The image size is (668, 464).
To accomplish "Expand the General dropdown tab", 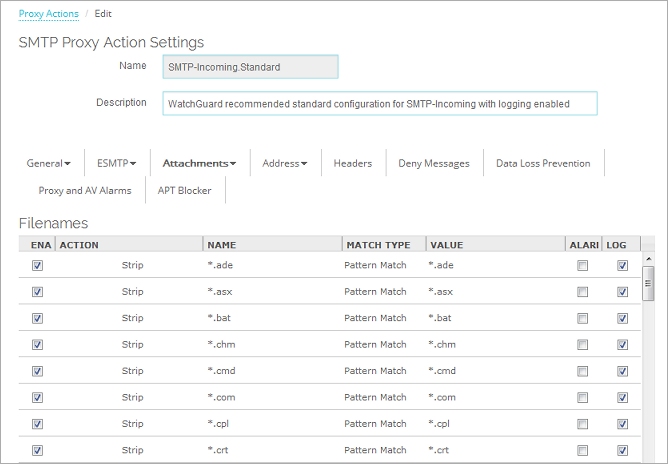I will 48,163.
